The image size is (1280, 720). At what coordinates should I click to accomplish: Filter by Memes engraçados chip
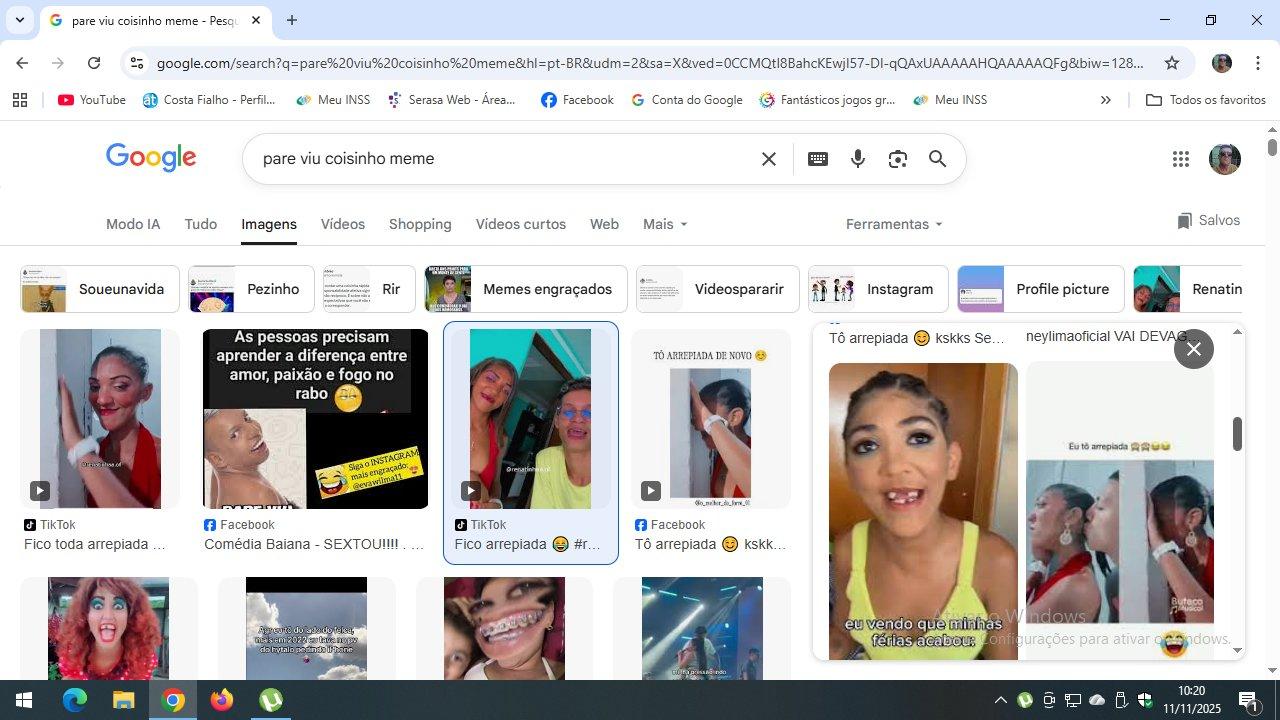coord(526,289)
